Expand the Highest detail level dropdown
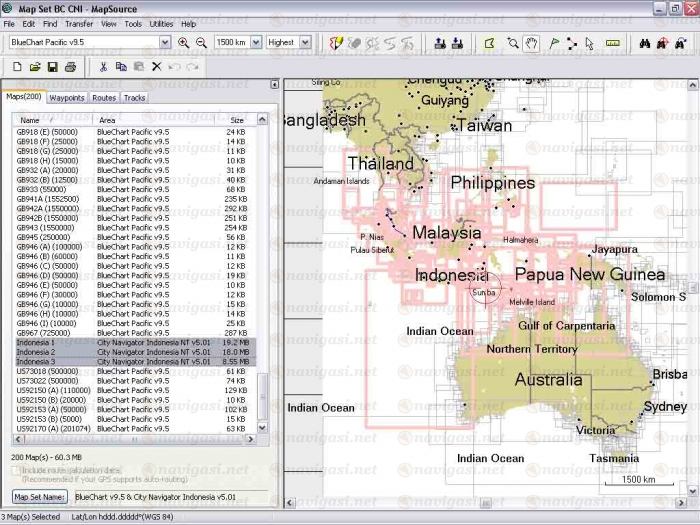 click(304, 43)
